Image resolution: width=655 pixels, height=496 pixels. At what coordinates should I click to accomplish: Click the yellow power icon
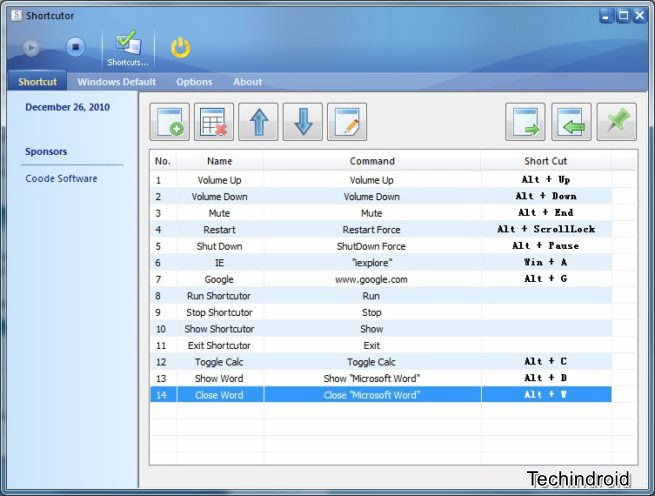180,47
